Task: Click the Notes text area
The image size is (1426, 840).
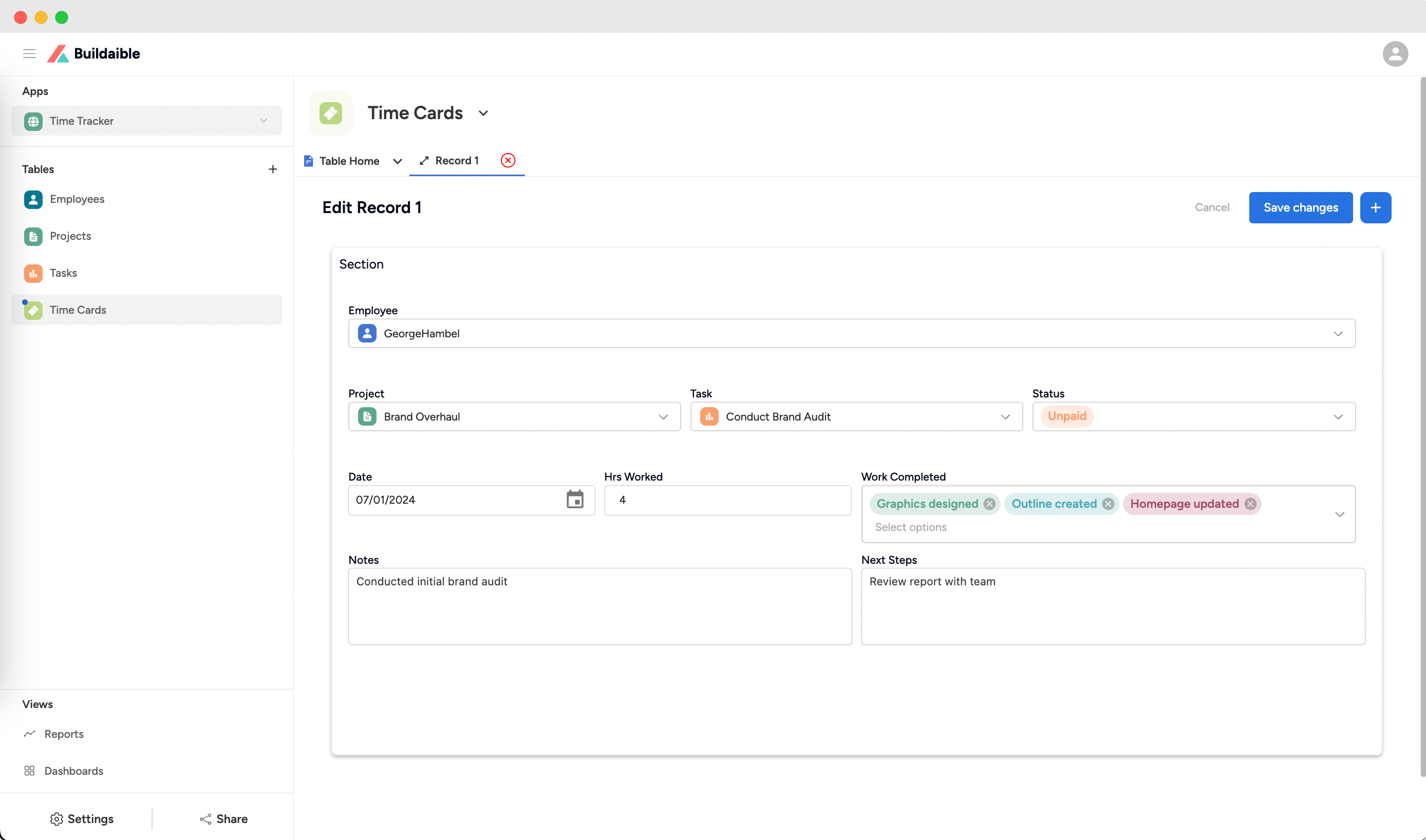Action: 600,606
